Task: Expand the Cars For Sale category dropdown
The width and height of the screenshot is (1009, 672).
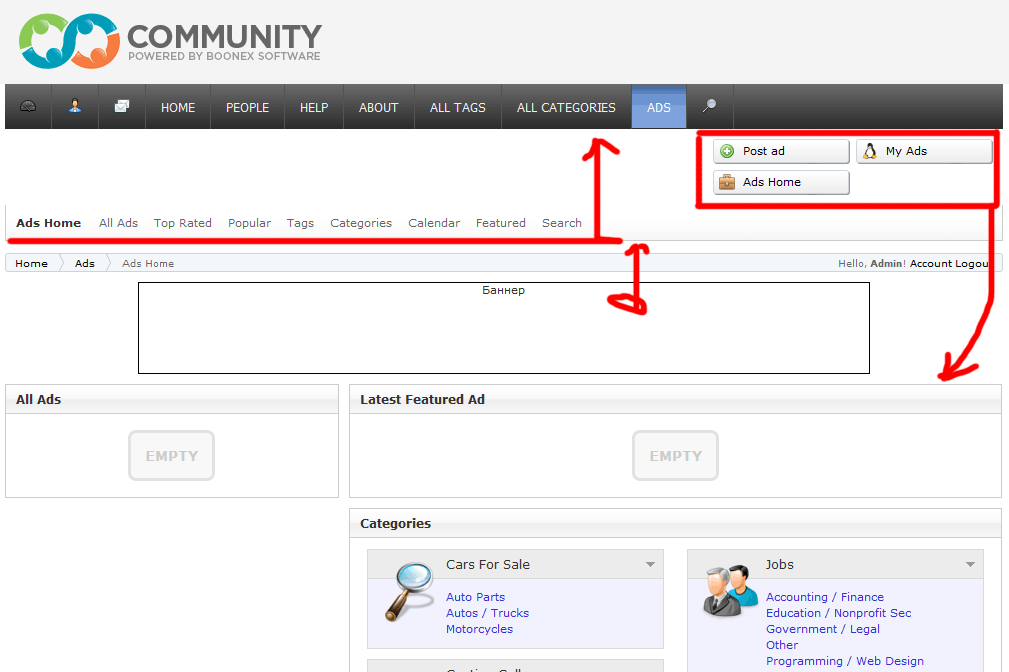Action: [653, 564]
